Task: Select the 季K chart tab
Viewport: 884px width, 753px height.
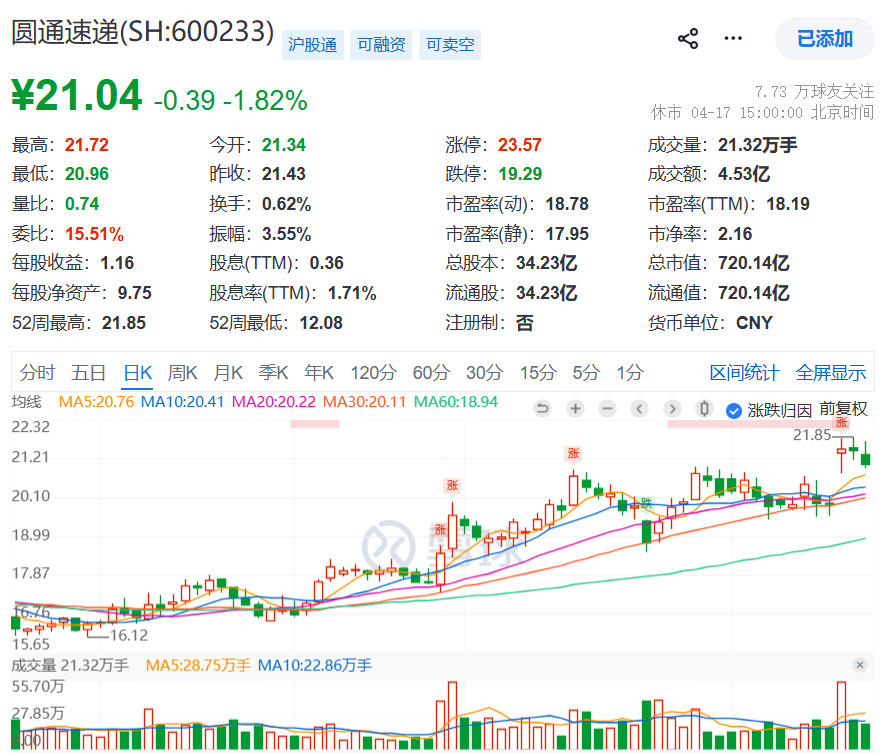Action: pyautogui.click(x=273, y=373)
